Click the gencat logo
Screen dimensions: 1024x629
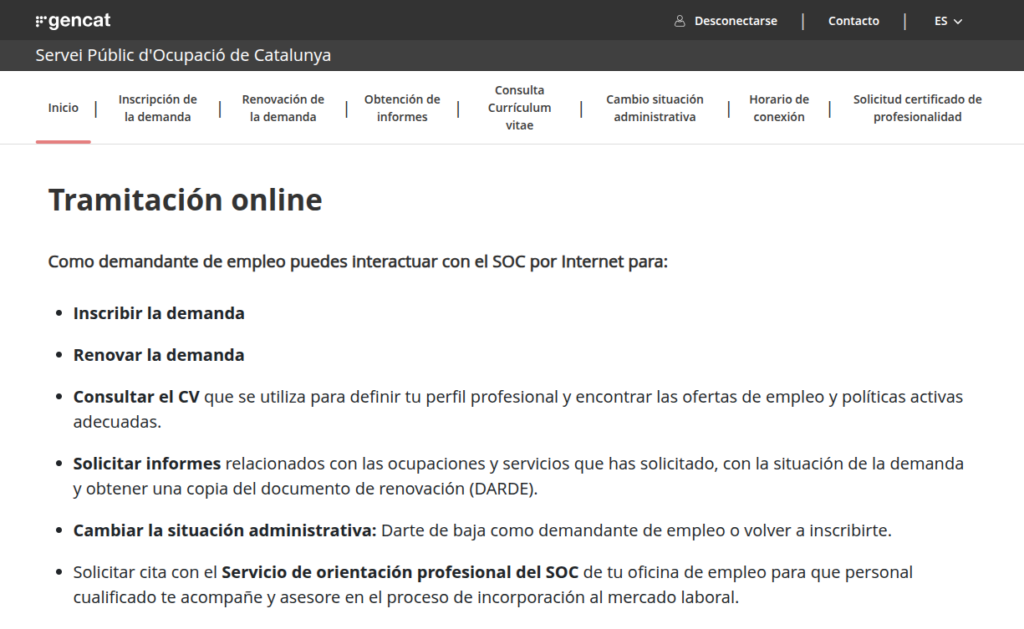coord(73,21)
